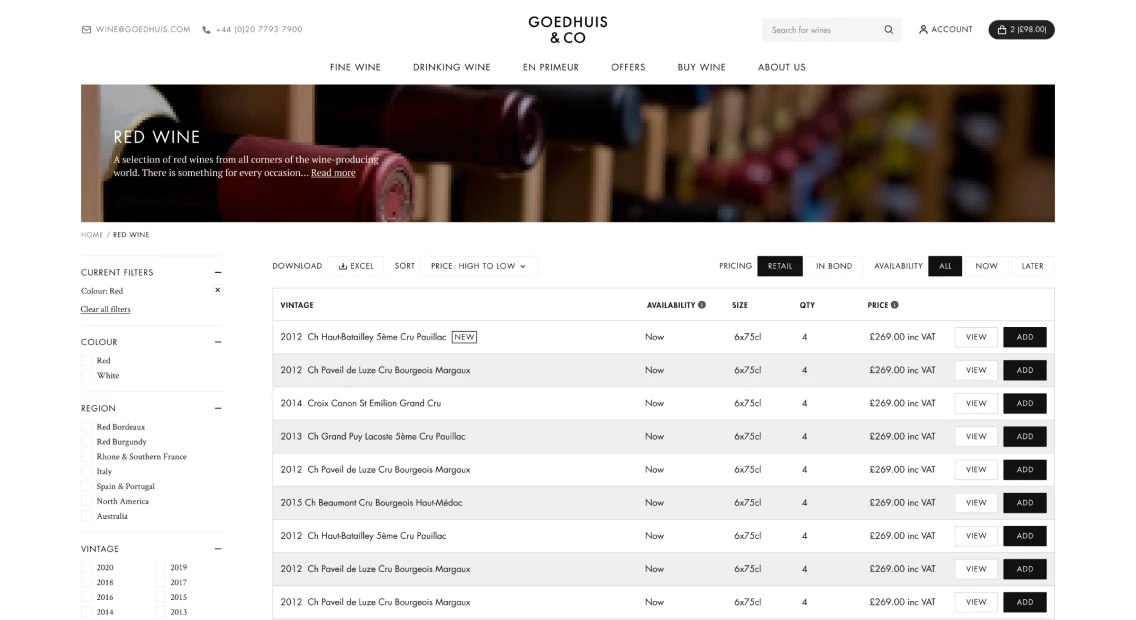
Task: Tick the Spain & Portugal checkbox
Action: [86, 487]
